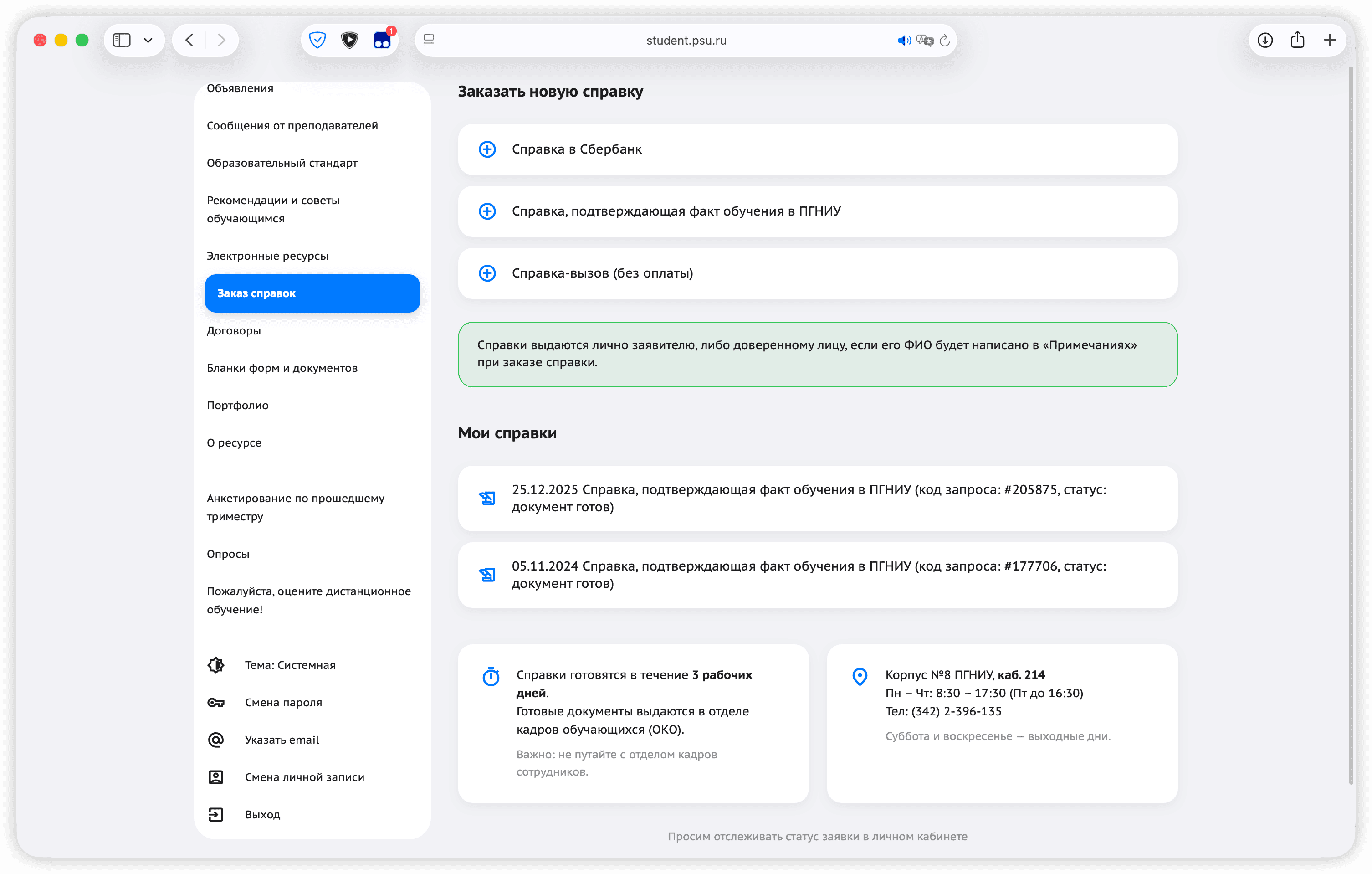Click the document icon of the 25.12.2025 certificate
Image resolution: width=1372 pixels, height=874 pixels.
coord(487,498)
